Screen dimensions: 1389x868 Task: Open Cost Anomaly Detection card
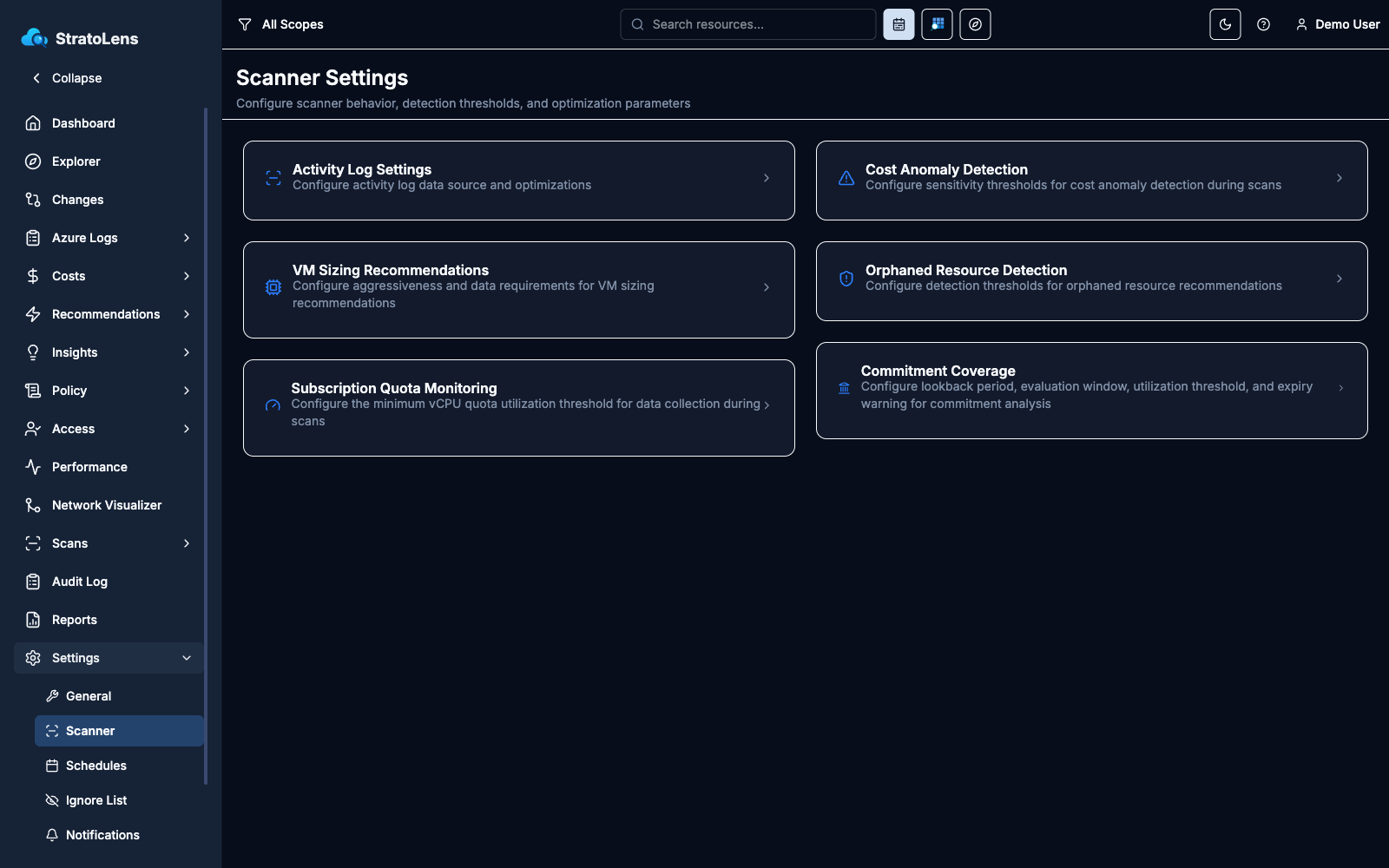pos(1092,181)
